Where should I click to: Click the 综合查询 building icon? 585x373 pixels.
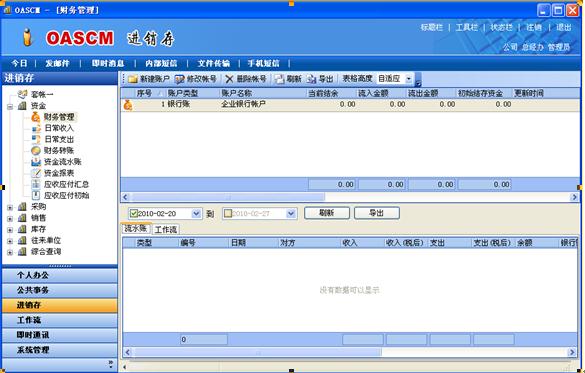(x=22, y=251)
